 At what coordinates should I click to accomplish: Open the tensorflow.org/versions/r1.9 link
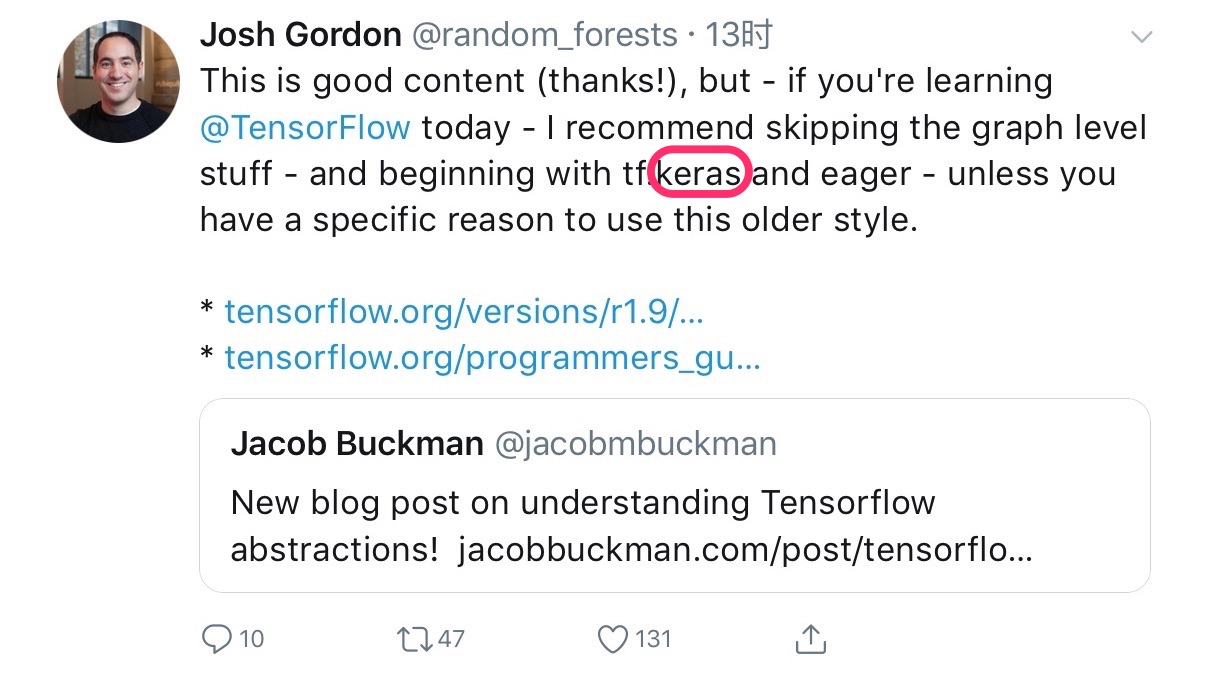[464, 311]
